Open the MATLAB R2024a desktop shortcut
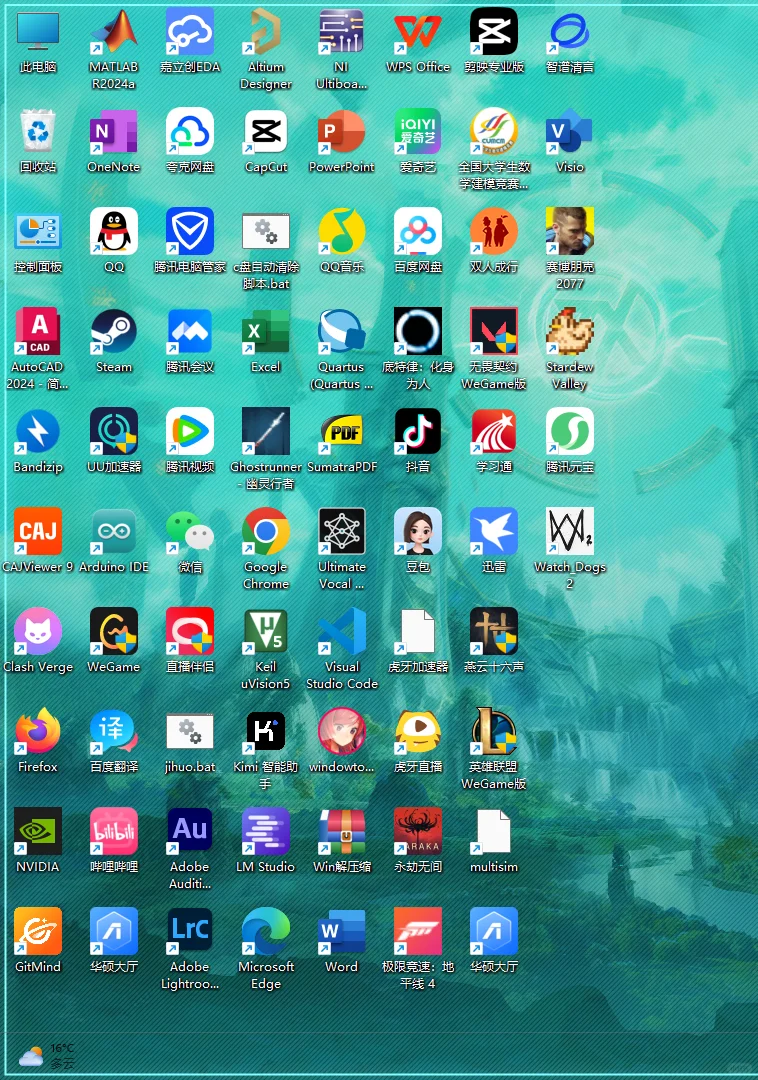The height and width of the screenshot is (1080, 758). (114, 32)
